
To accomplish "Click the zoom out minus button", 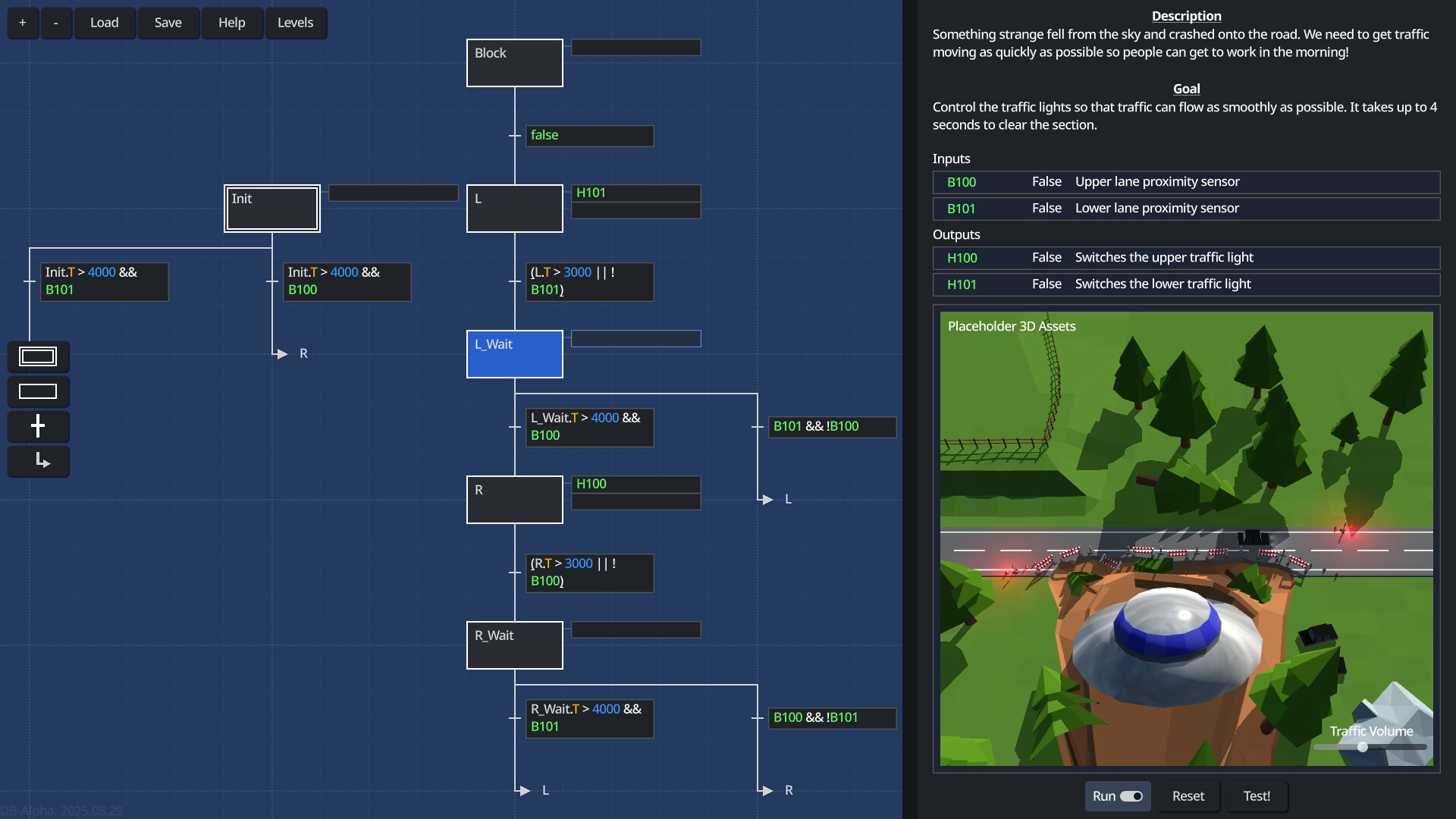I will [x=56, y=23].
